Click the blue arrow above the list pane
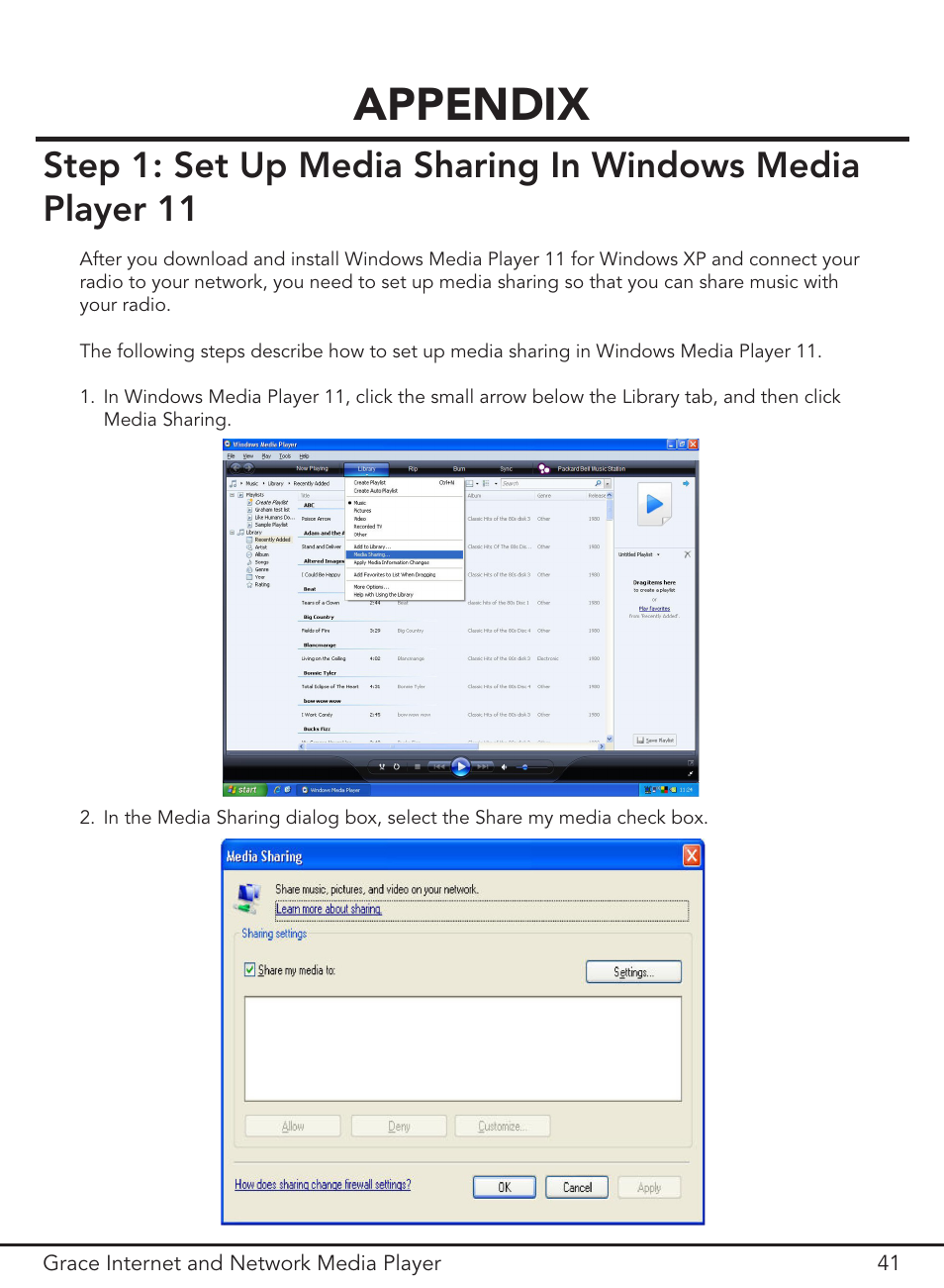This screenshot has height=1288, width=944. point(685,484)
